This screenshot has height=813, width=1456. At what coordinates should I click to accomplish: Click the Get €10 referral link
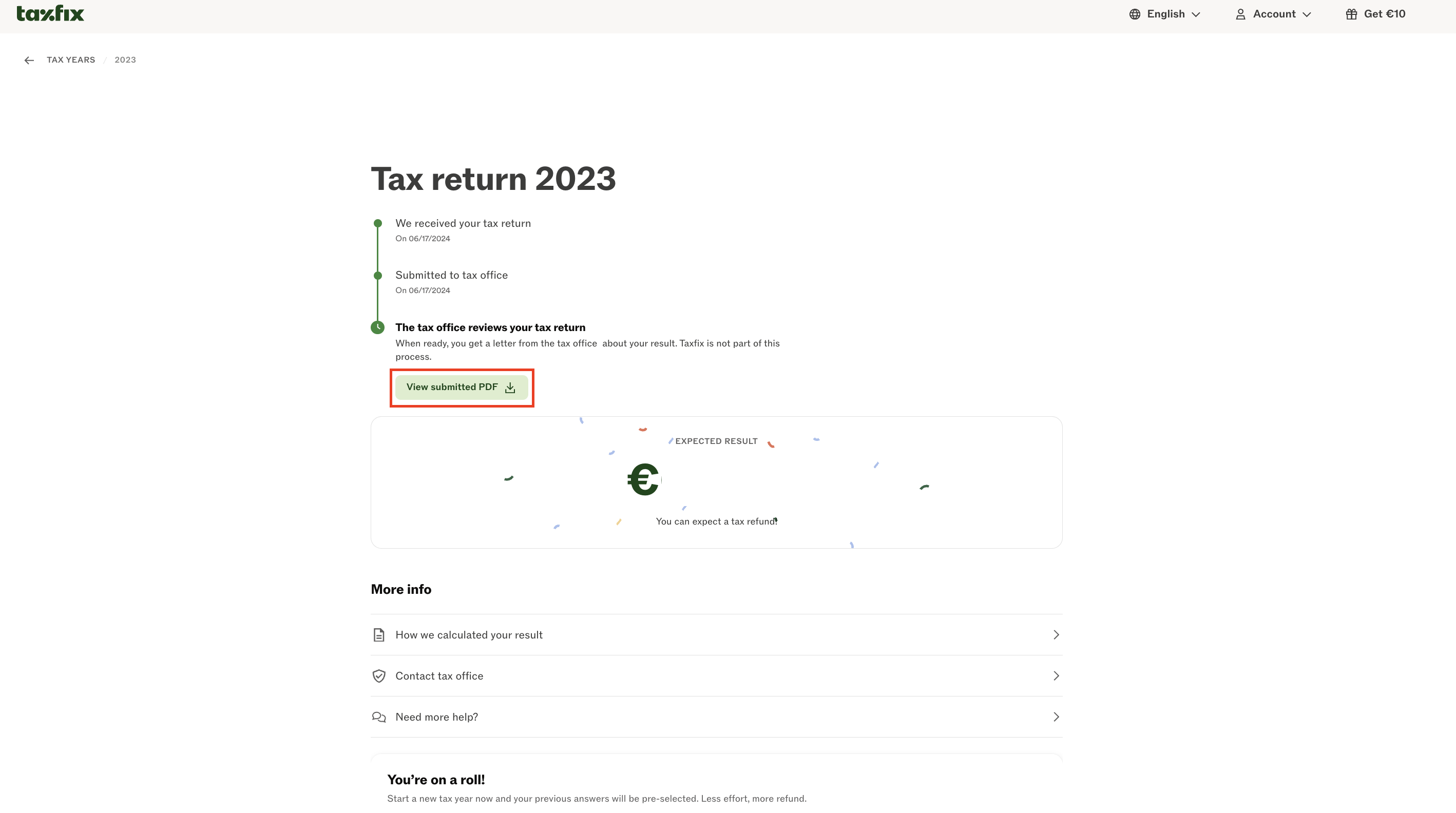[1376, 14]
